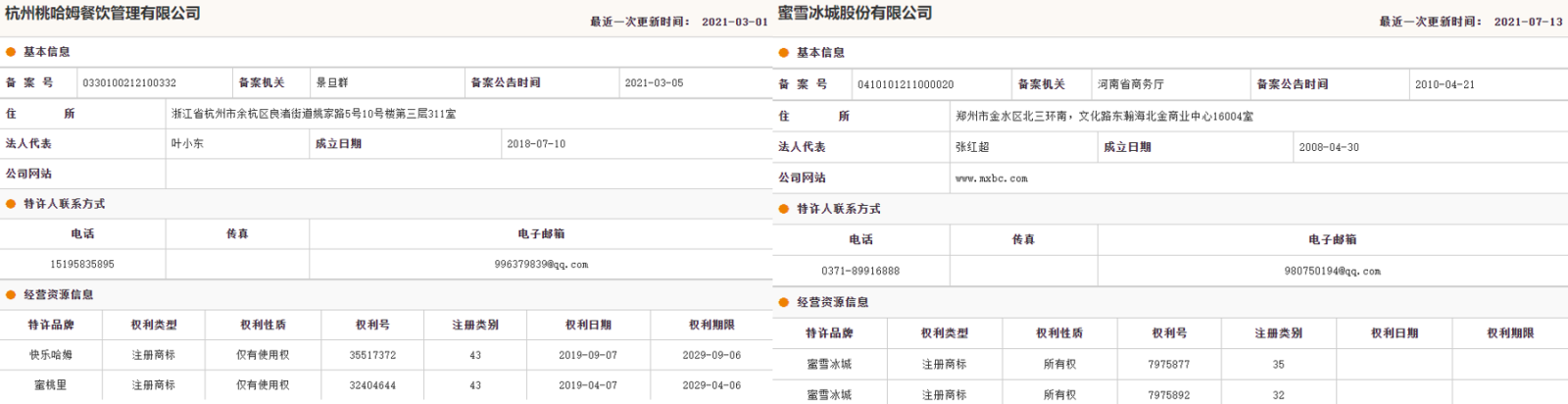Click email 996379839@qq.com
This screenshot has height=404, width=1568.
541,264
